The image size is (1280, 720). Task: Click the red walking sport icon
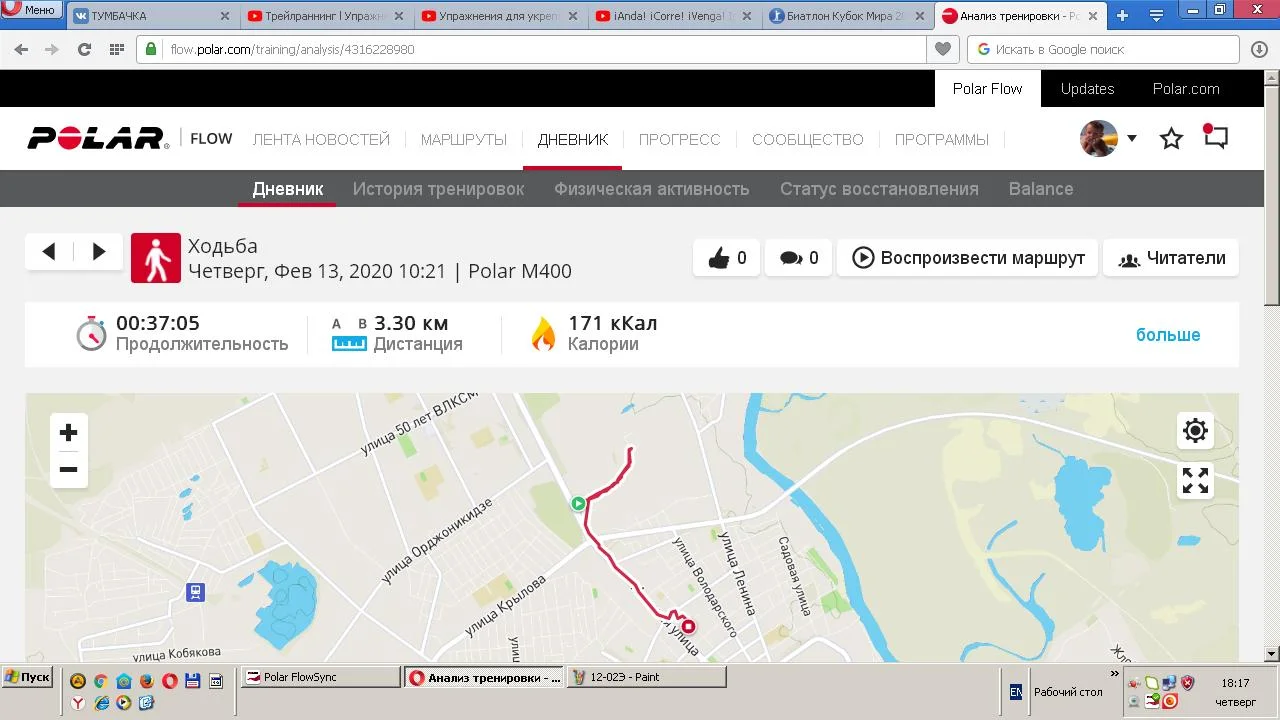click(156, 258)
